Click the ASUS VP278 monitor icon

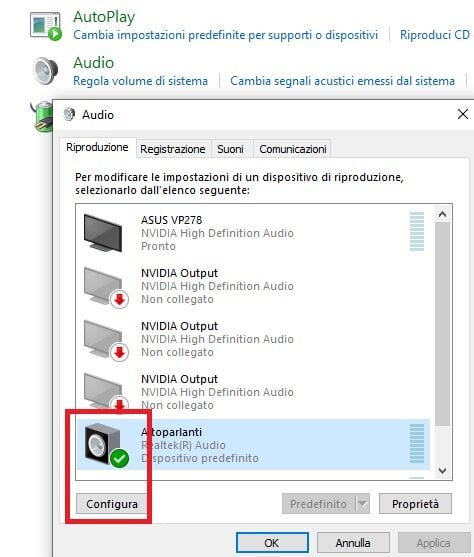[103, 233]
